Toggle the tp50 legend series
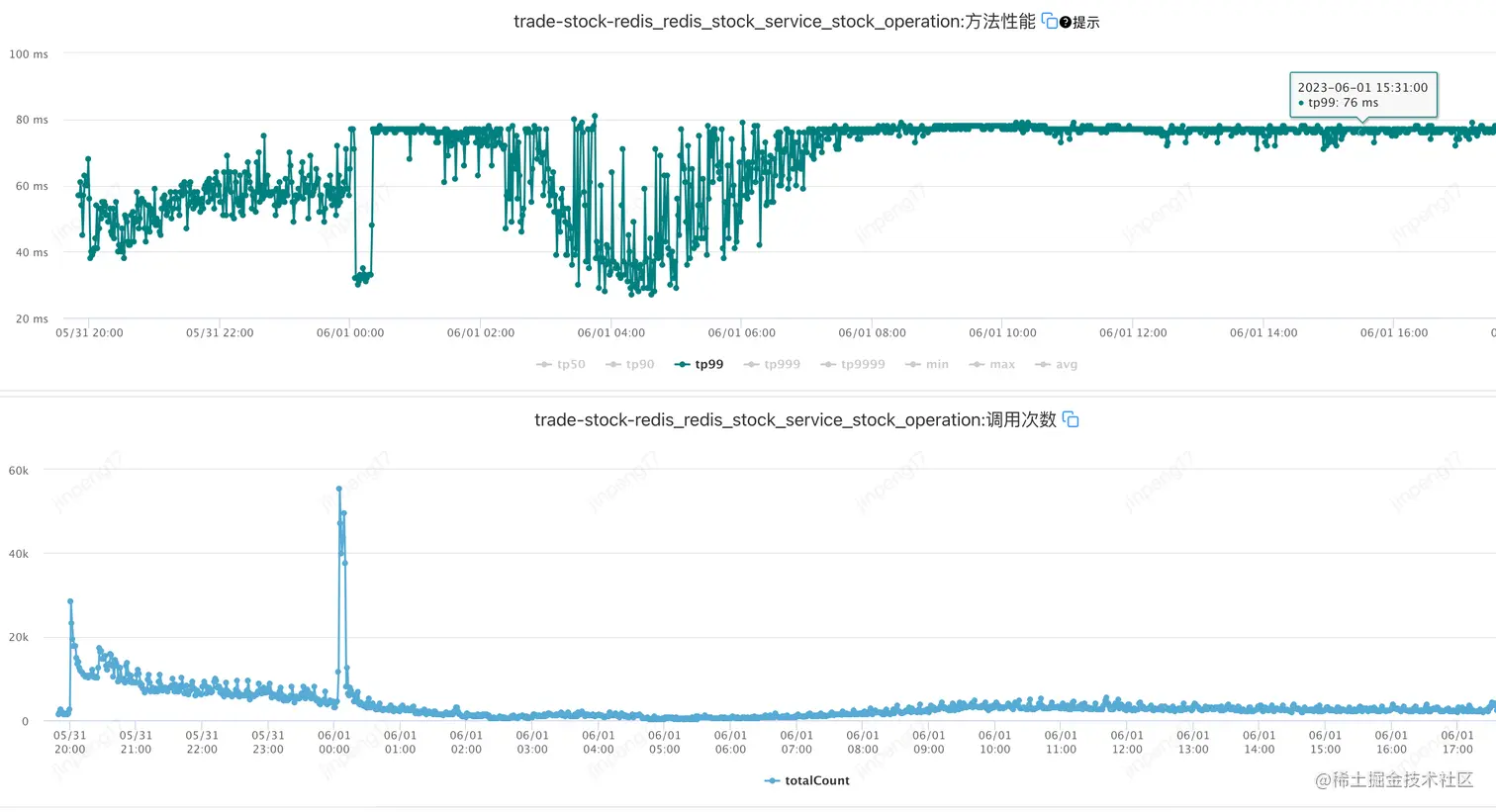The height and width of the screenshot is (812, 1496). click(561, 364)
